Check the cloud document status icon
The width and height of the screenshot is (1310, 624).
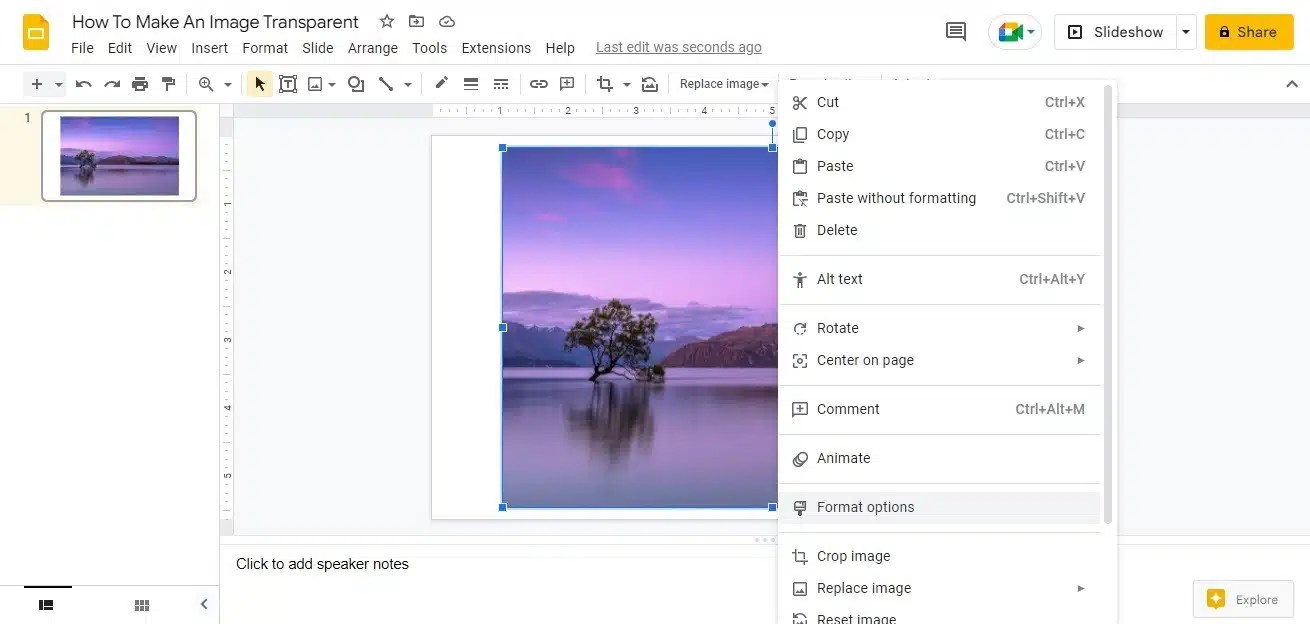447,21
